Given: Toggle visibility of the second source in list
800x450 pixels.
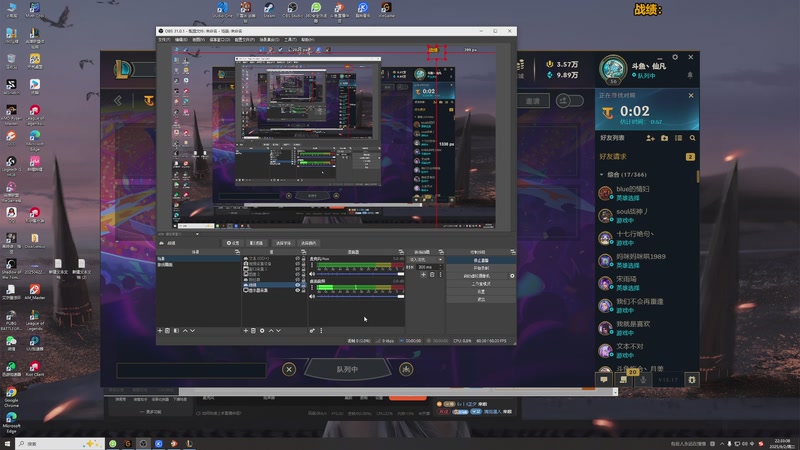Looking at the screenshot, I should (297, 264).
